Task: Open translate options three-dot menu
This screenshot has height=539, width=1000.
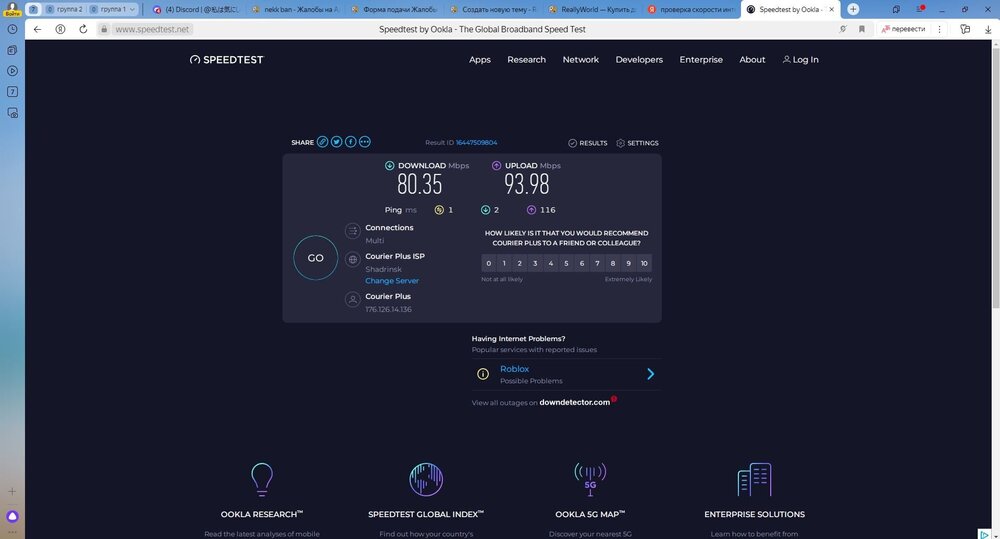Action: click(x=939, y=29)
